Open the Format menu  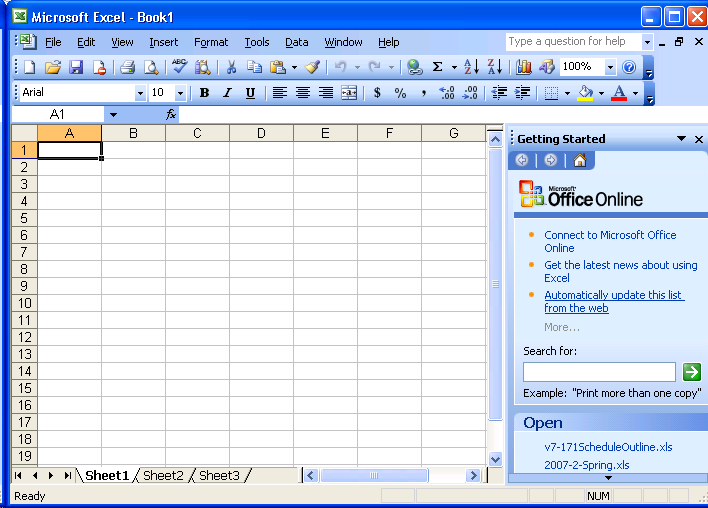(x=211, y=42)
